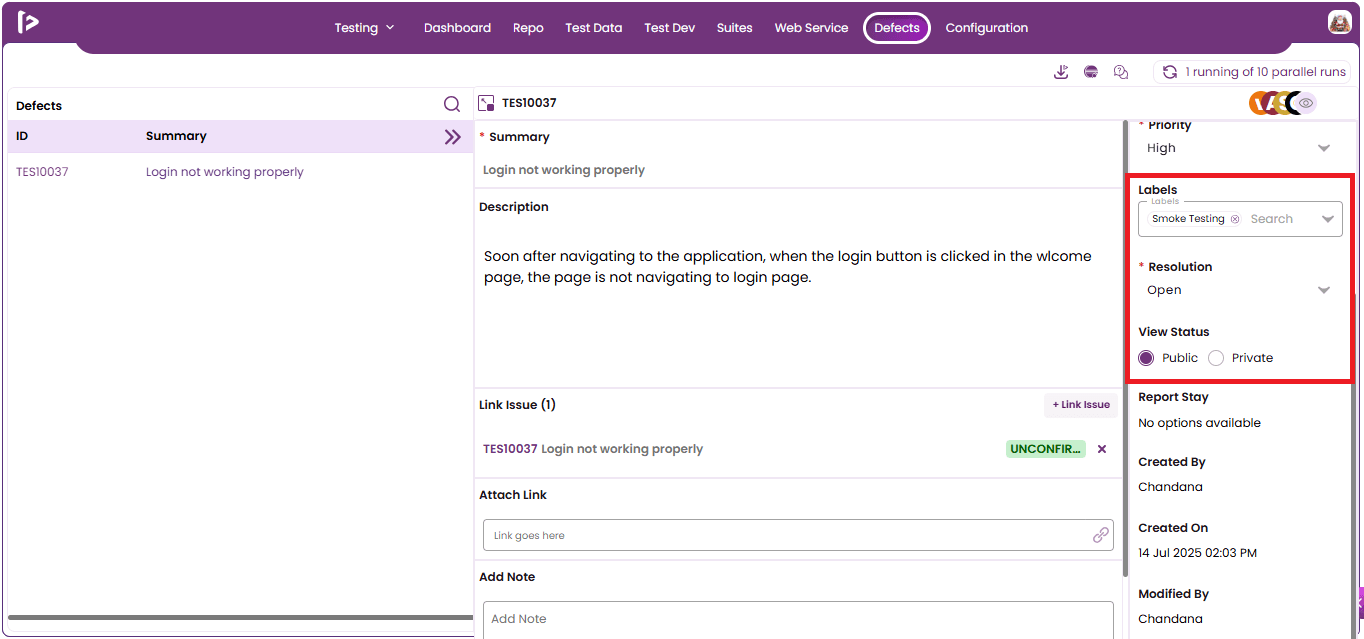Go to the Dashboard tab

pyautogui.click(x=457, y=28)
